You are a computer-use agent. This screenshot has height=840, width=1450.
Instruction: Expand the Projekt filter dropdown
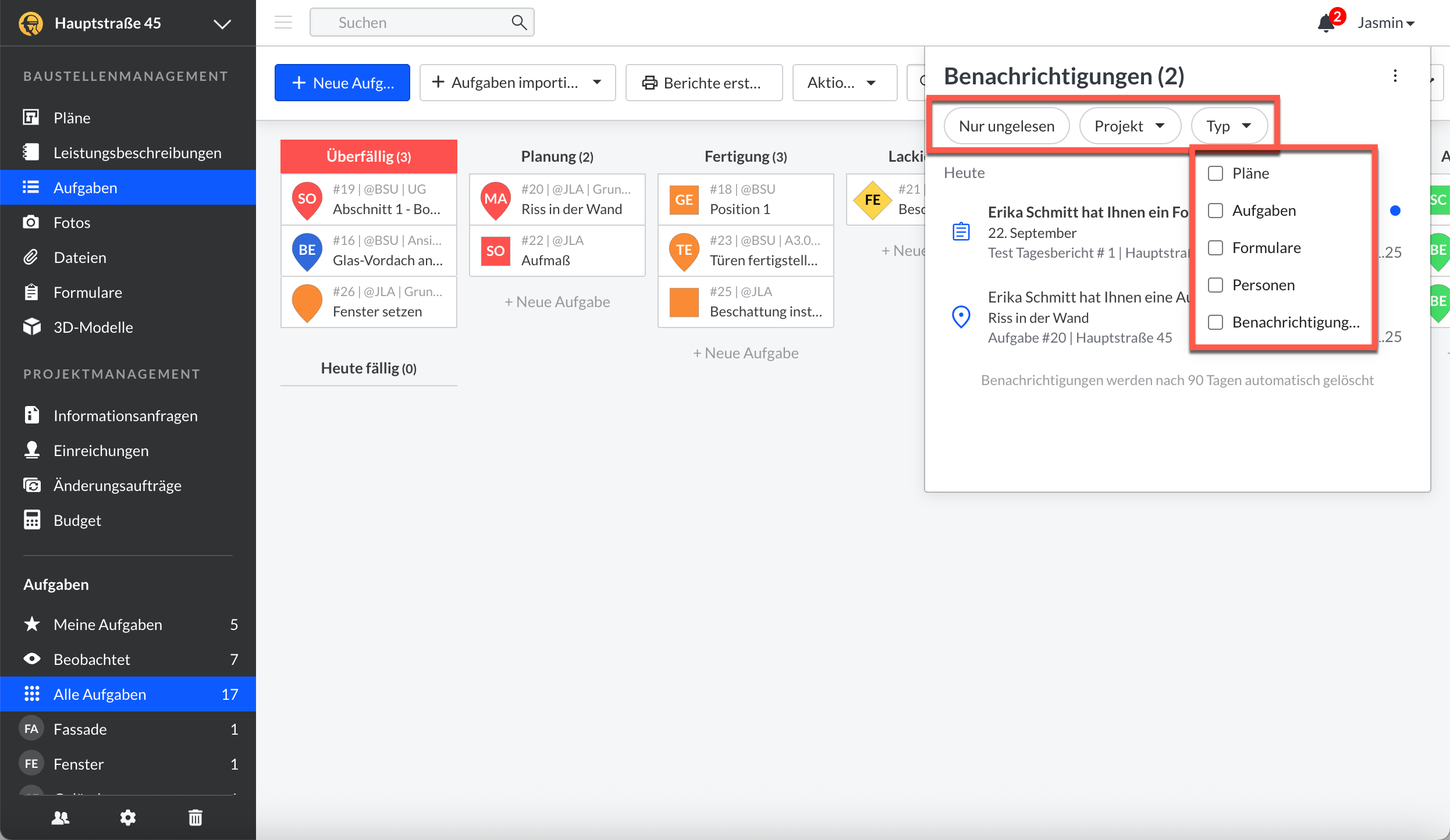point(1129,126)
